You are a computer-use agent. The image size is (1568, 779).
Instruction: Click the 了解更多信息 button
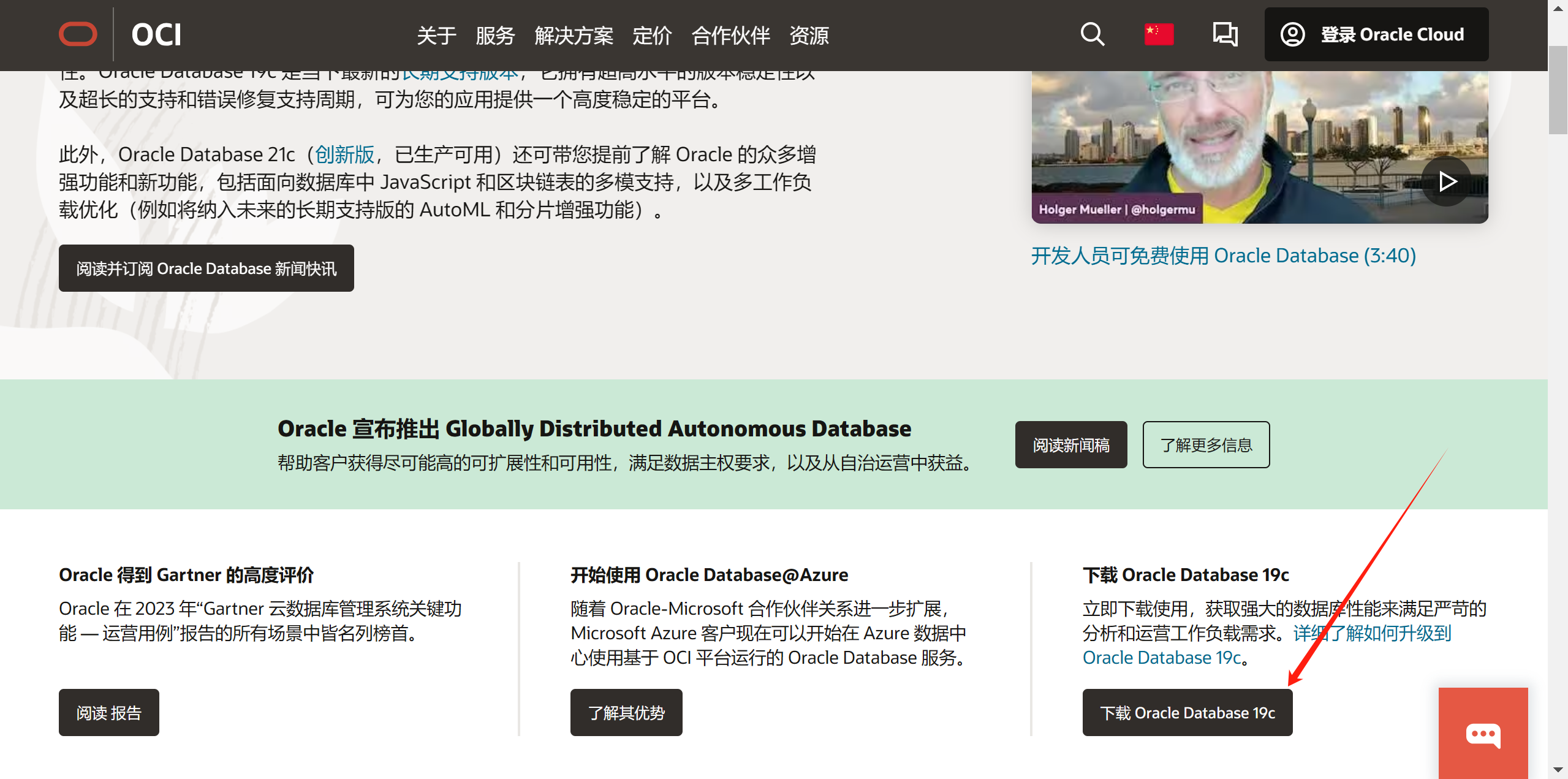1206,445
